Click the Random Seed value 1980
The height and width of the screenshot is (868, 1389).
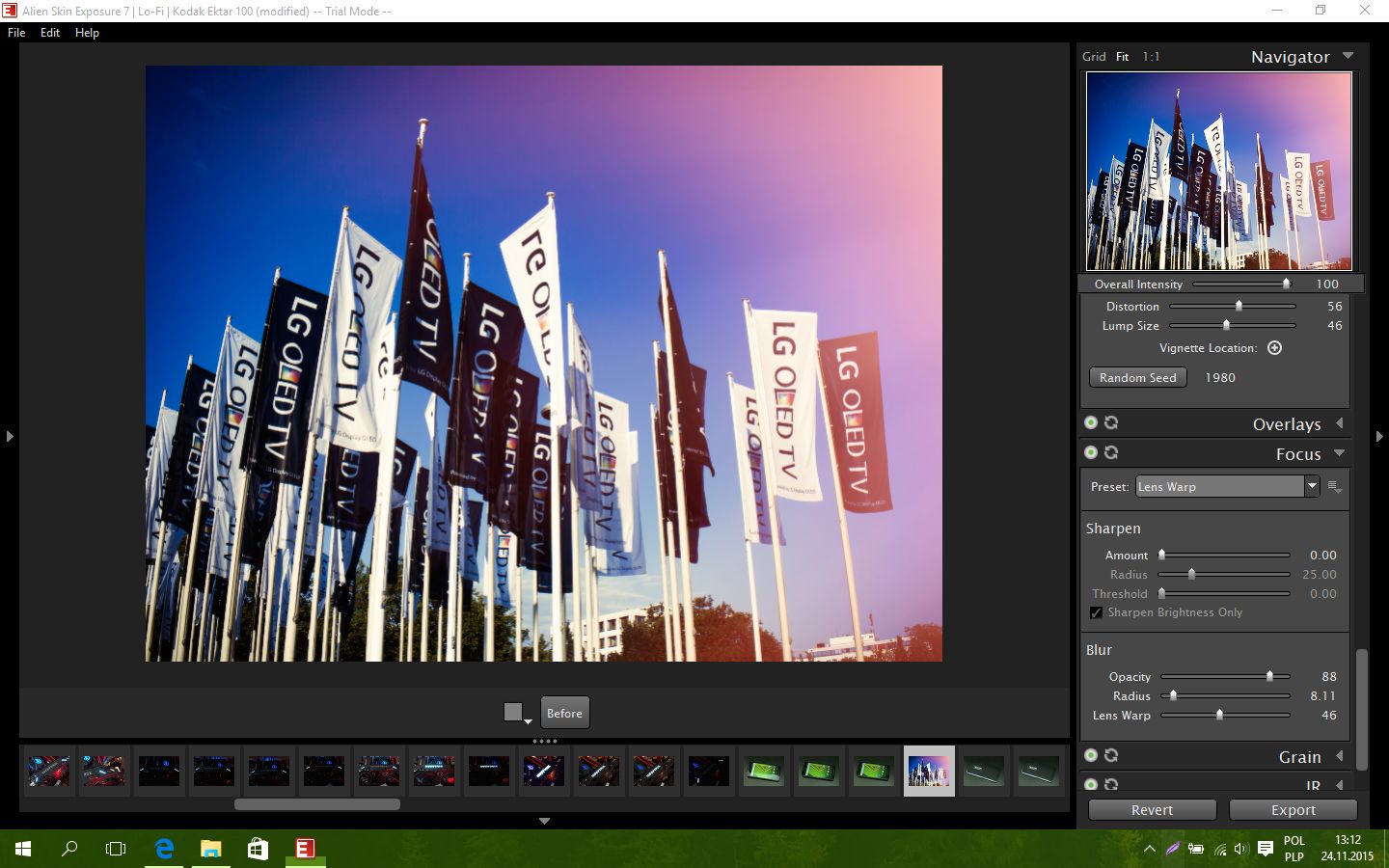coord(1220,377)
